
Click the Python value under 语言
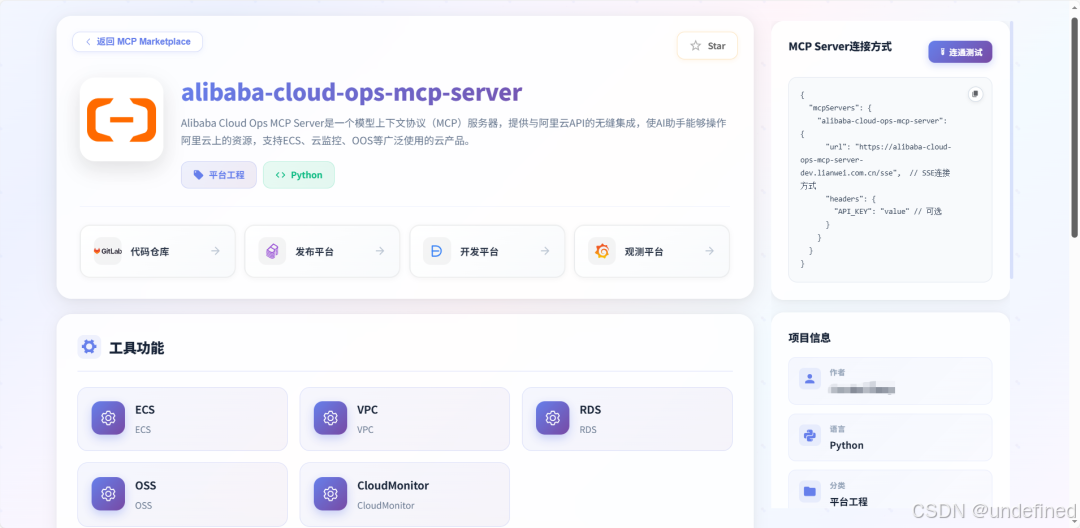pos(847,445)
